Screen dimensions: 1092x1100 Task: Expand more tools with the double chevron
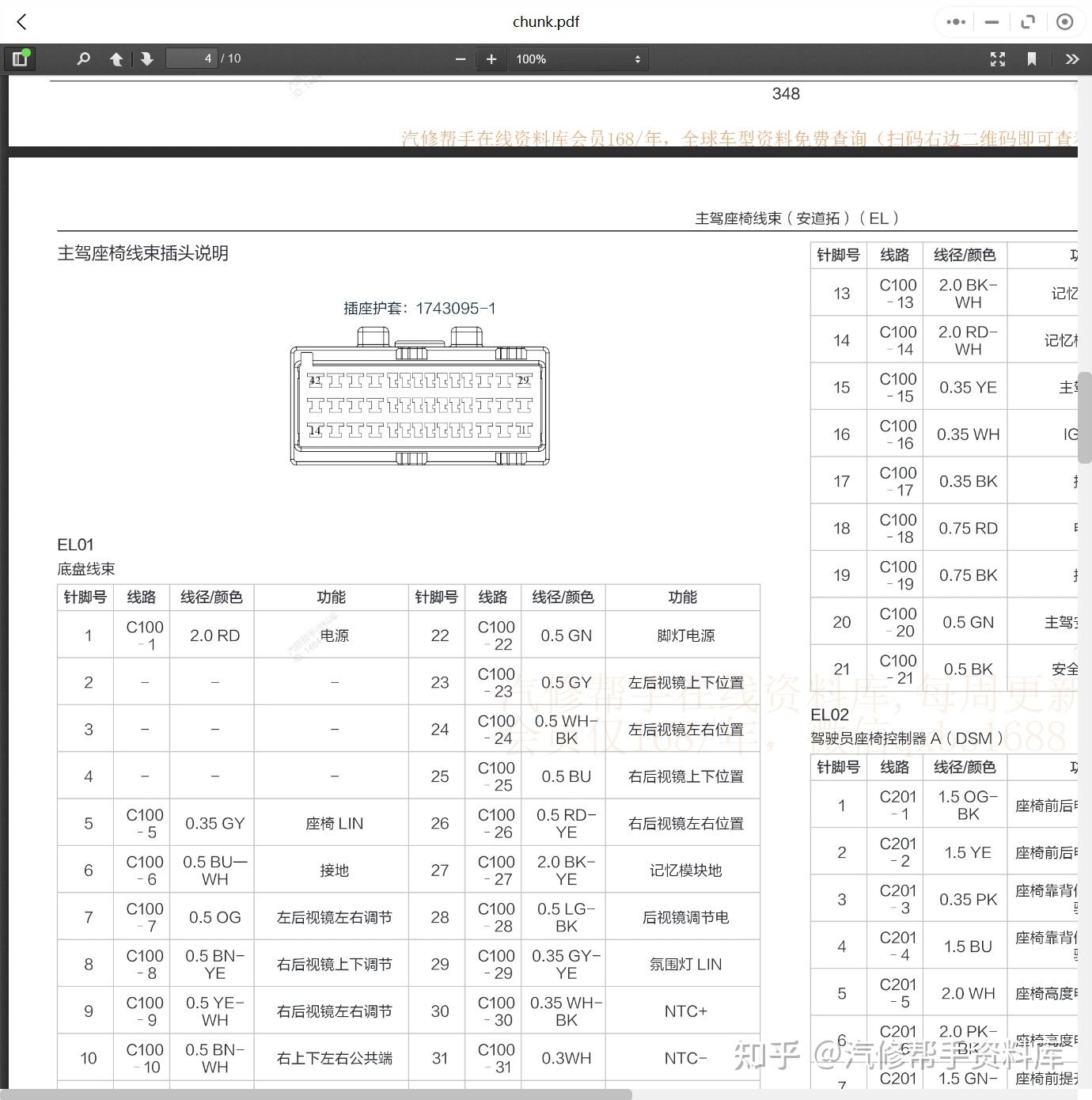pos(1072,58)
